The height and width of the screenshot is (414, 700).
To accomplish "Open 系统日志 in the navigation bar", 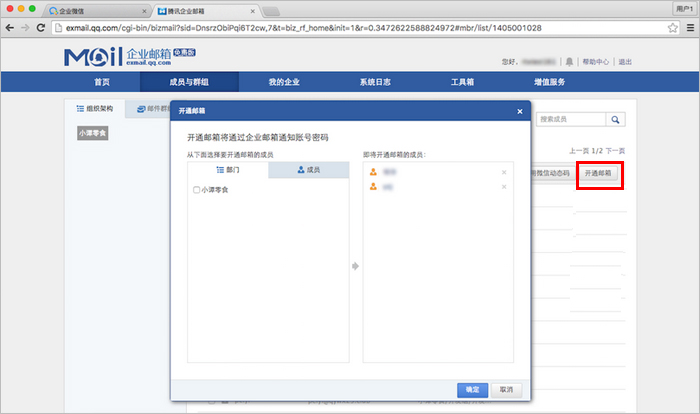I will click(x=377, y=82).
